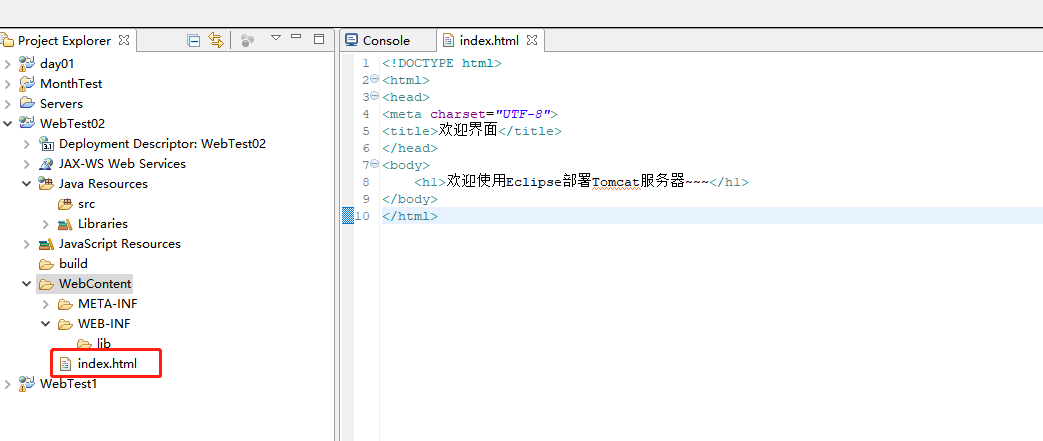Image resolution: width=1043 pixels, height=441 pixels.
Task: Expand Deployment Descriptor: WebTest02 node
Action: click(27, 144)
